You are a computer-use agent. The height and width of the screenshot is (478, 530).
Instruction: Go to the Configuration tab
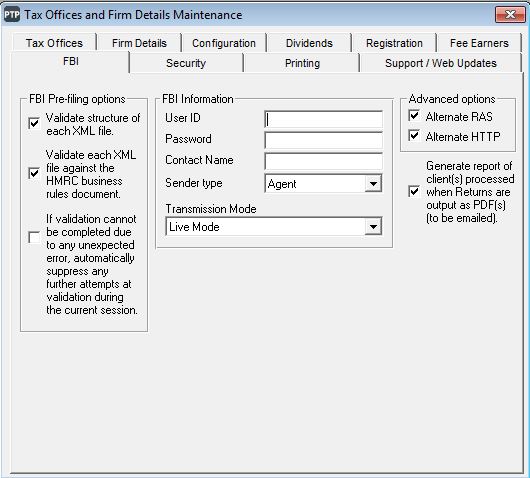[224, 43]
